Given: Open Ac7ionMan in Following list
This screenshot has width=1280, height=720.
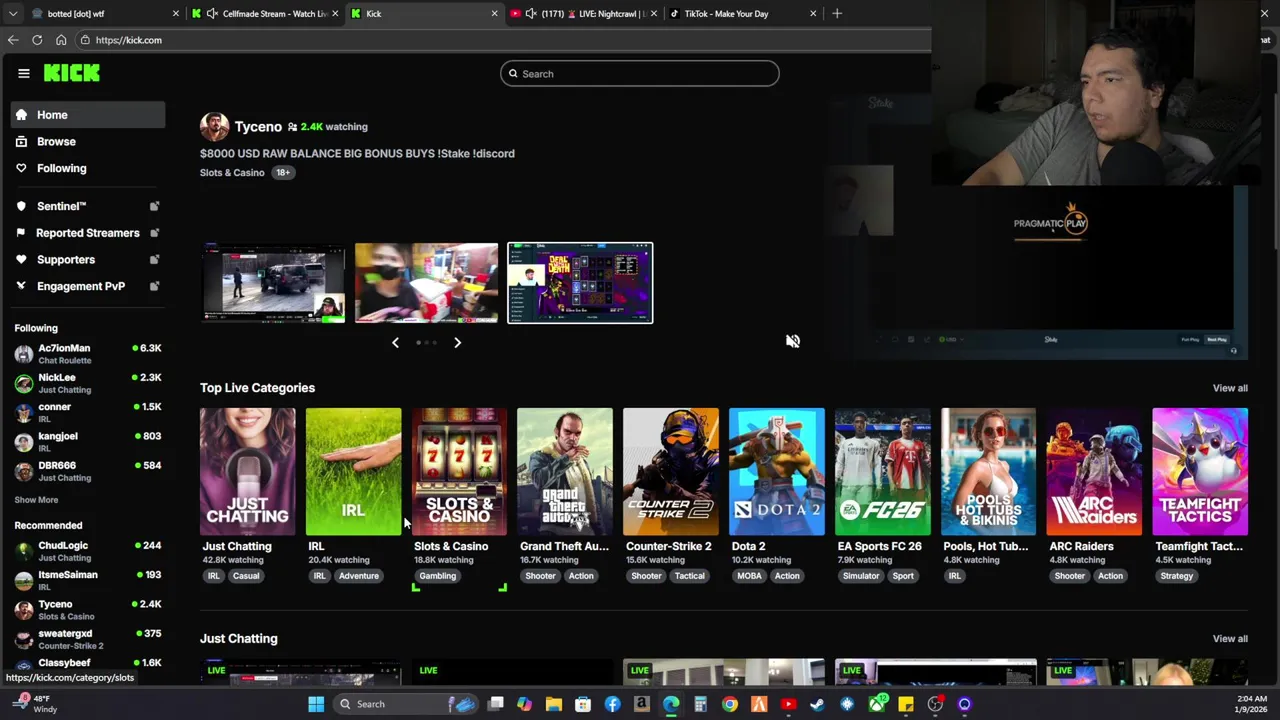Looking at the screenshot, I should click(88, 354).
